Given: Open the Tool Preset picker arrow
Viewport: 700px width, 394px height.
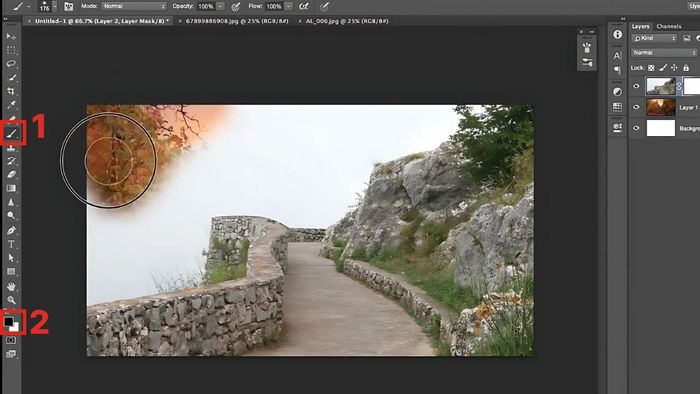Looking at the screenshot, I should tap(29, 6).
